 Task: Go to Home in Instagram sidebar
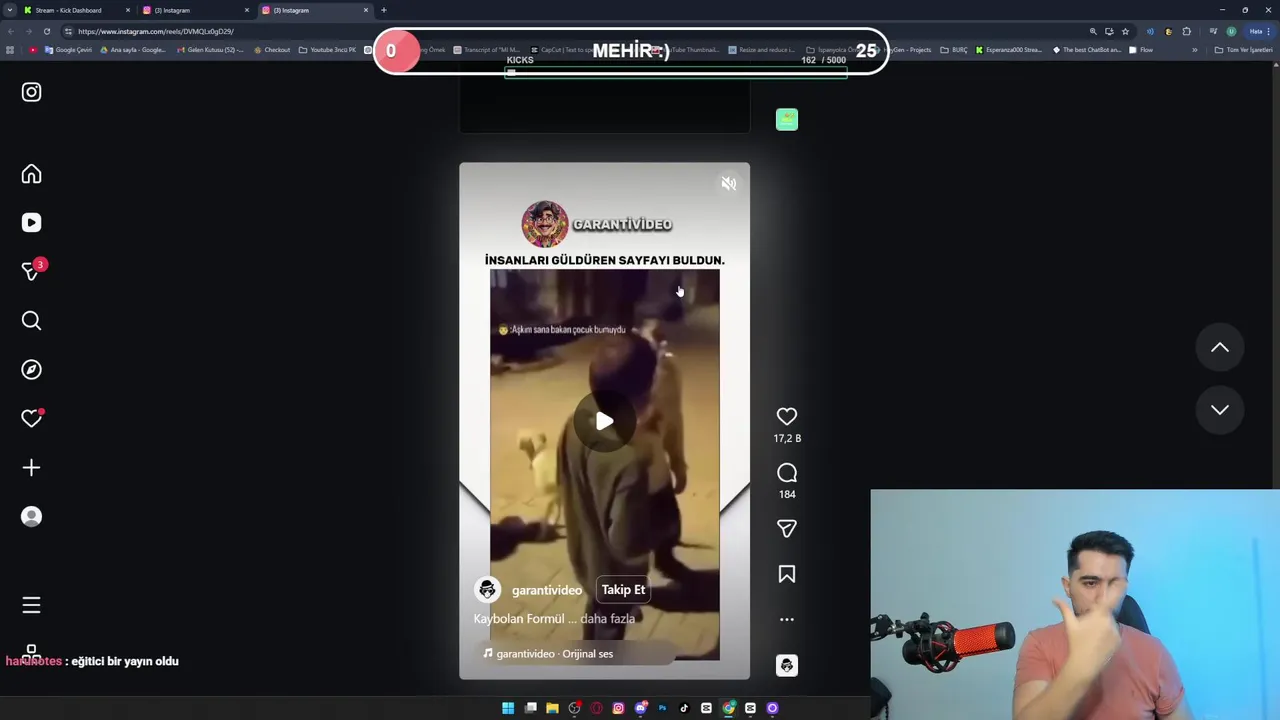tap(31, 174)
